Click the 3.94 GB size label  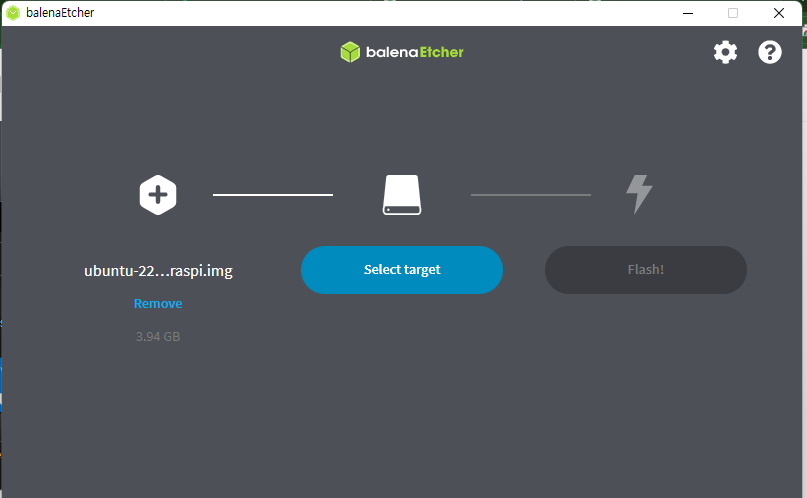[x=158, y=336]
